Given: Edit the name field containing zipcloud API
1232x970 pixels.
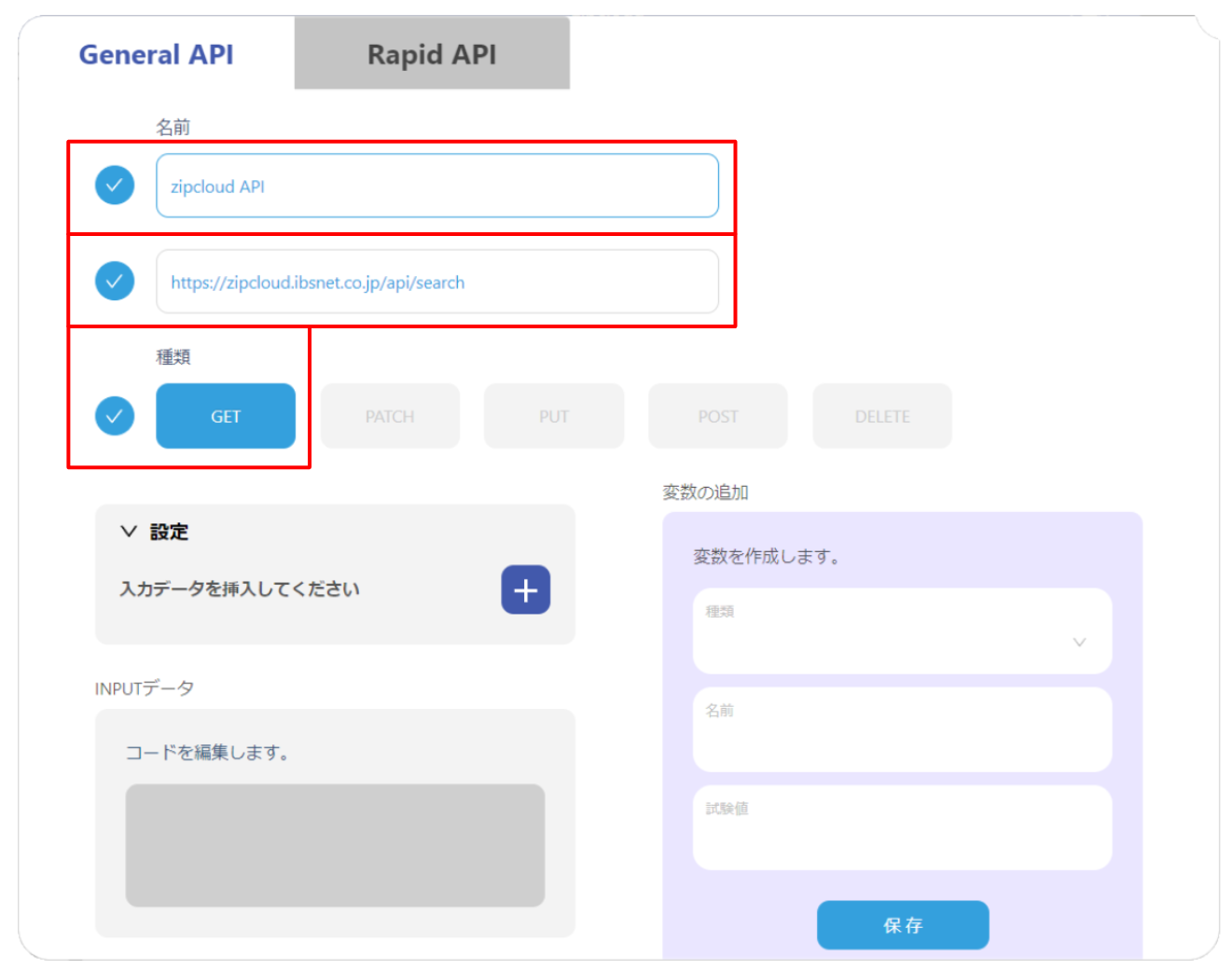Looking at the screenshot, I should 437,186.
